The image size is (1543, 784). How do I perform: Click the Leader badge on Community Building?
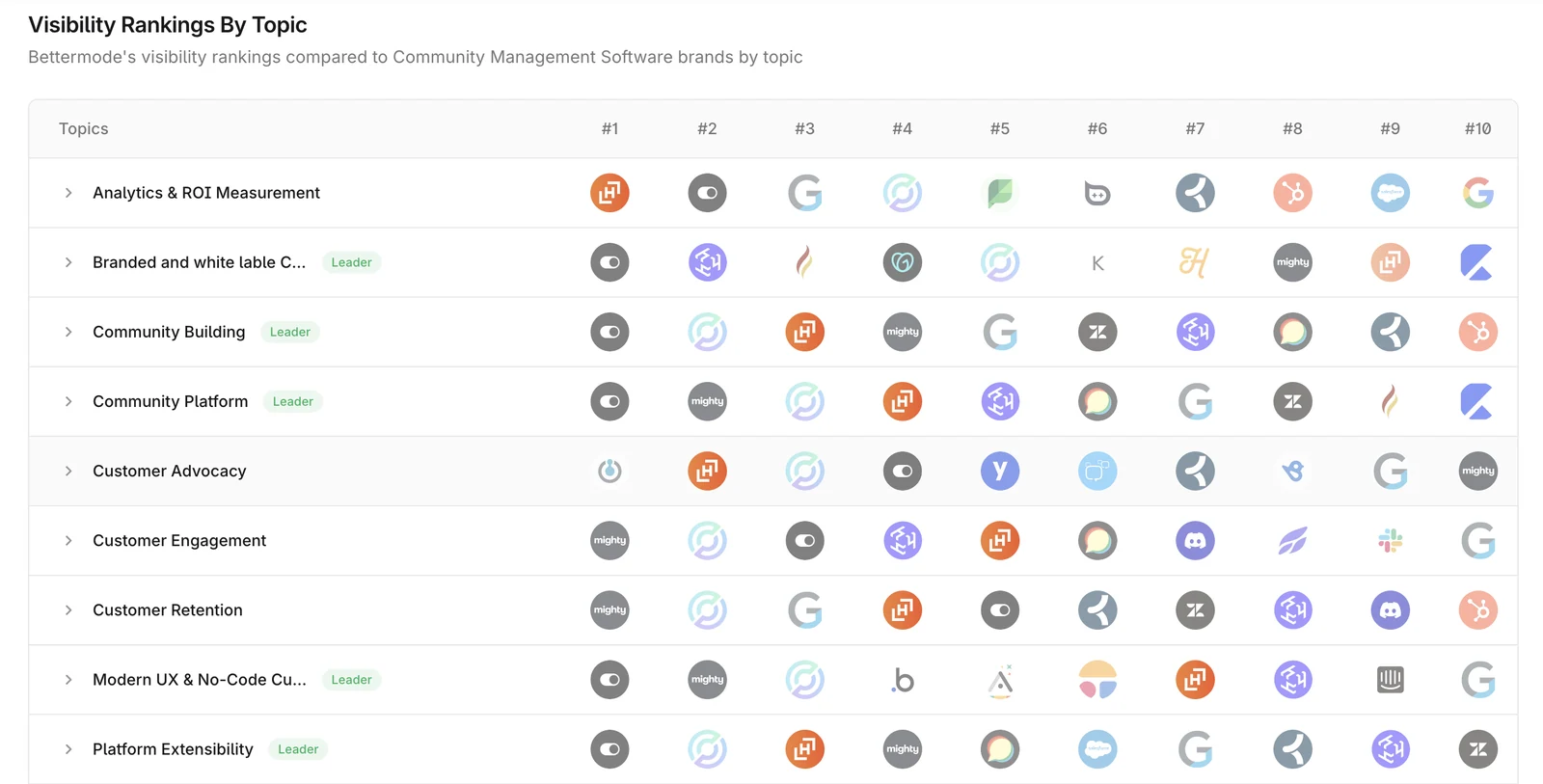pos(290,332)
